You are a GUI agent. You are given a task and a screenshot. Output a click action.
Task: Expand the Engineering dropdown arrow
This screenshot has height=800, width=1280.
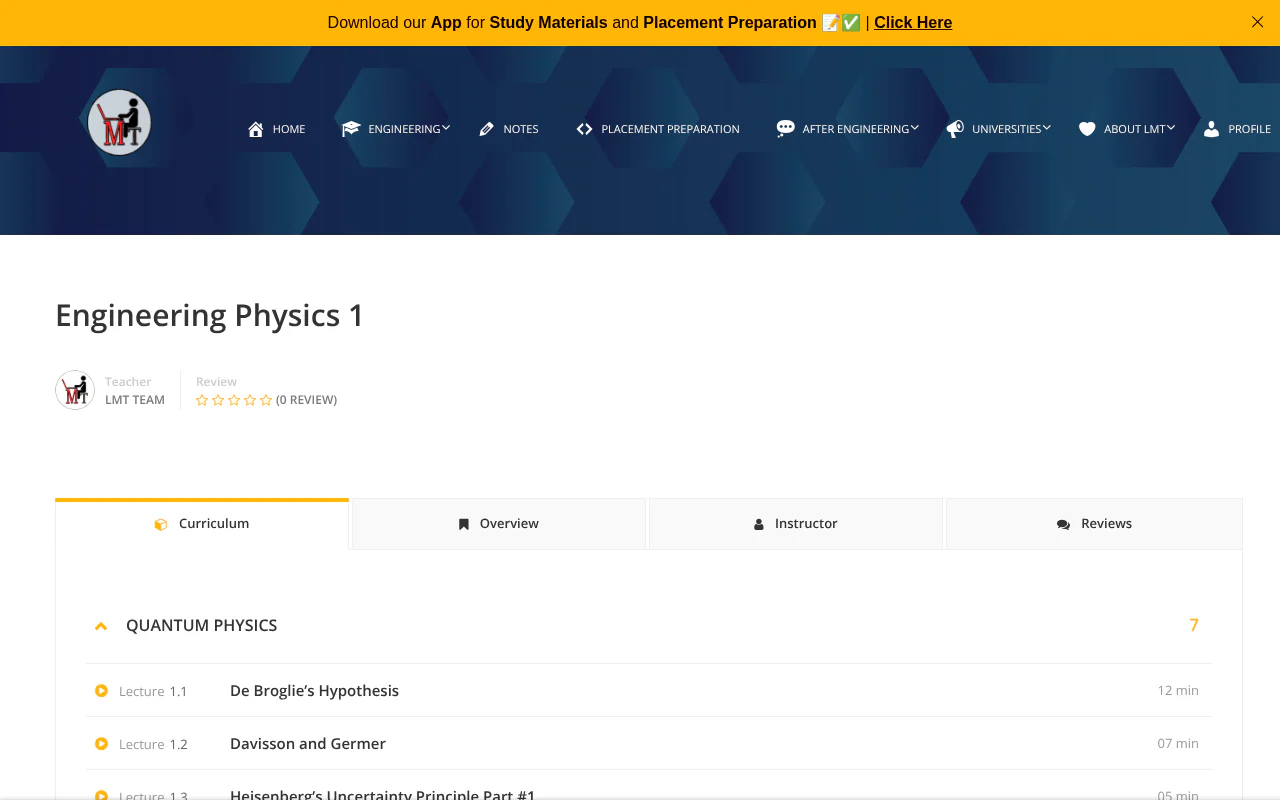click(446, 128)
